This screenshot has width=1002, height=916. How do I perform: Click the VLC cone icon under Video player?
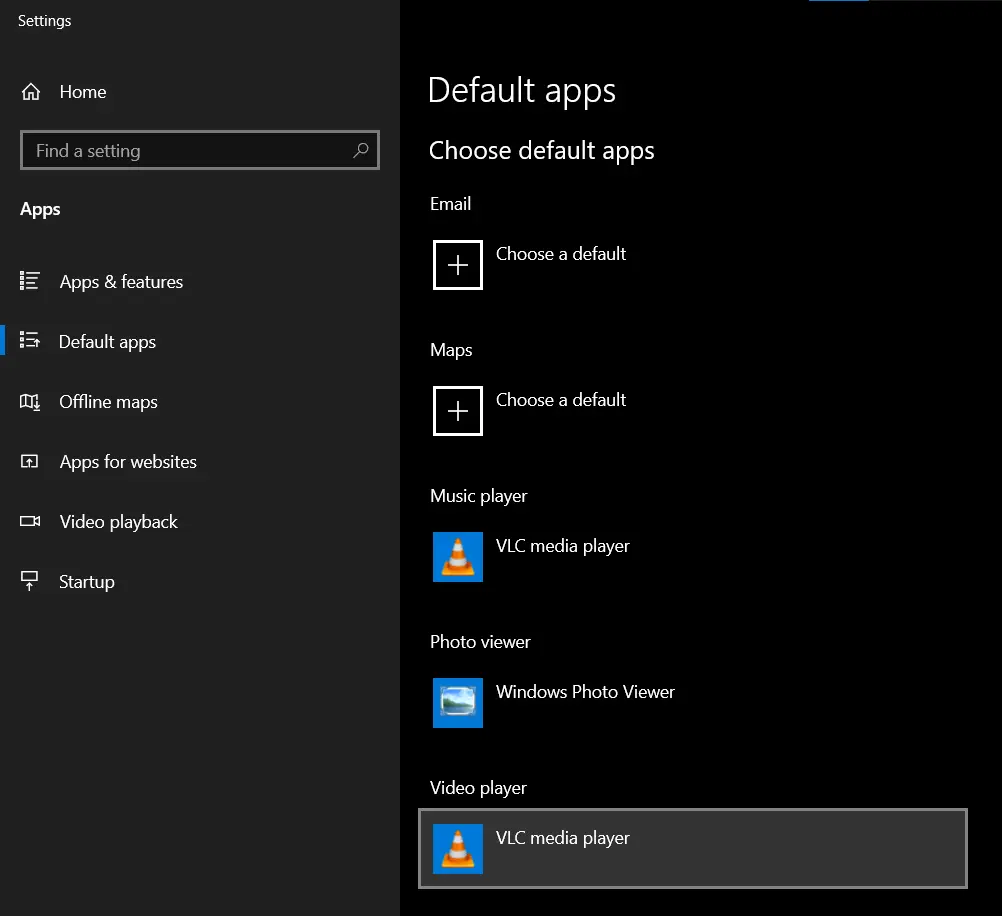(458, 849)
